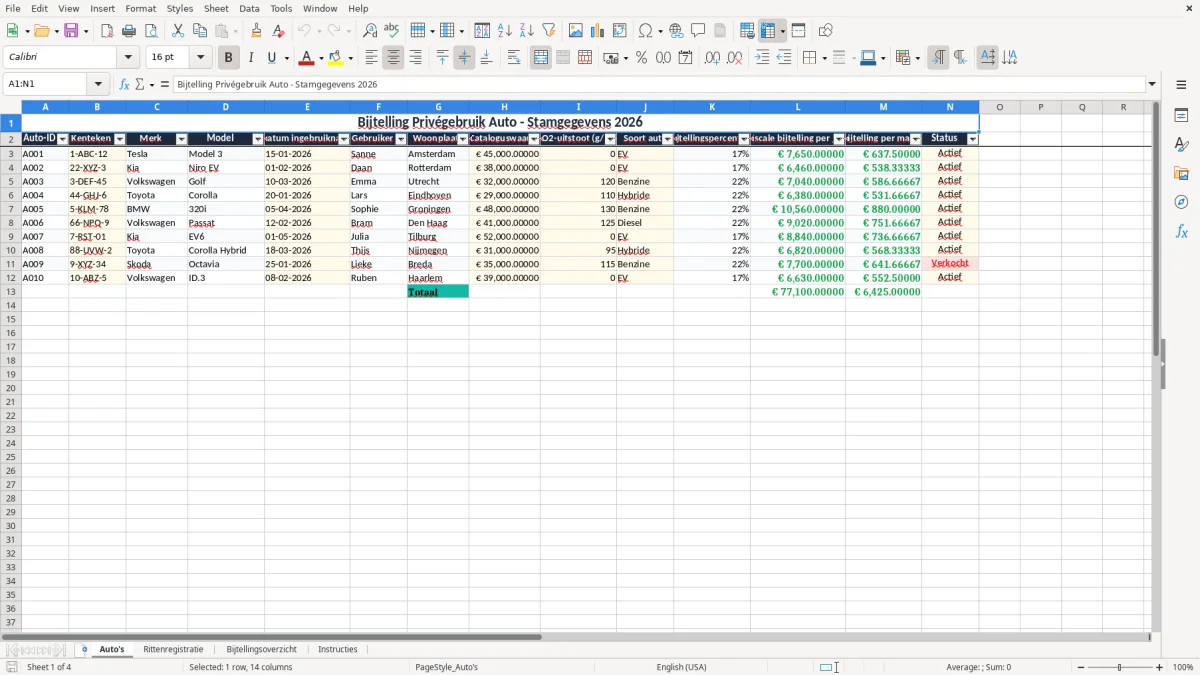This screenshot has width=1200, height=675.
Task: Toggle Align Left
Action: (371, 58)
